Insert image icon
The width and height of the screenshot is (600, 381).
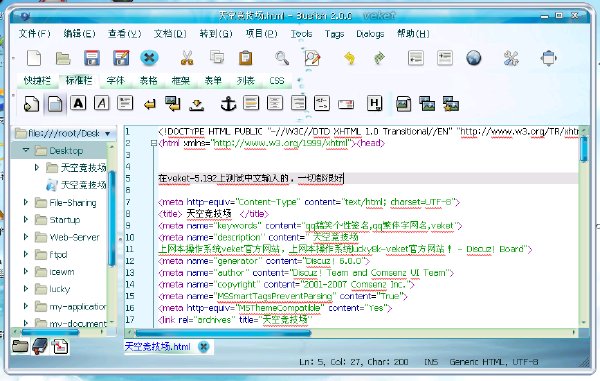(x=404, y=104)
